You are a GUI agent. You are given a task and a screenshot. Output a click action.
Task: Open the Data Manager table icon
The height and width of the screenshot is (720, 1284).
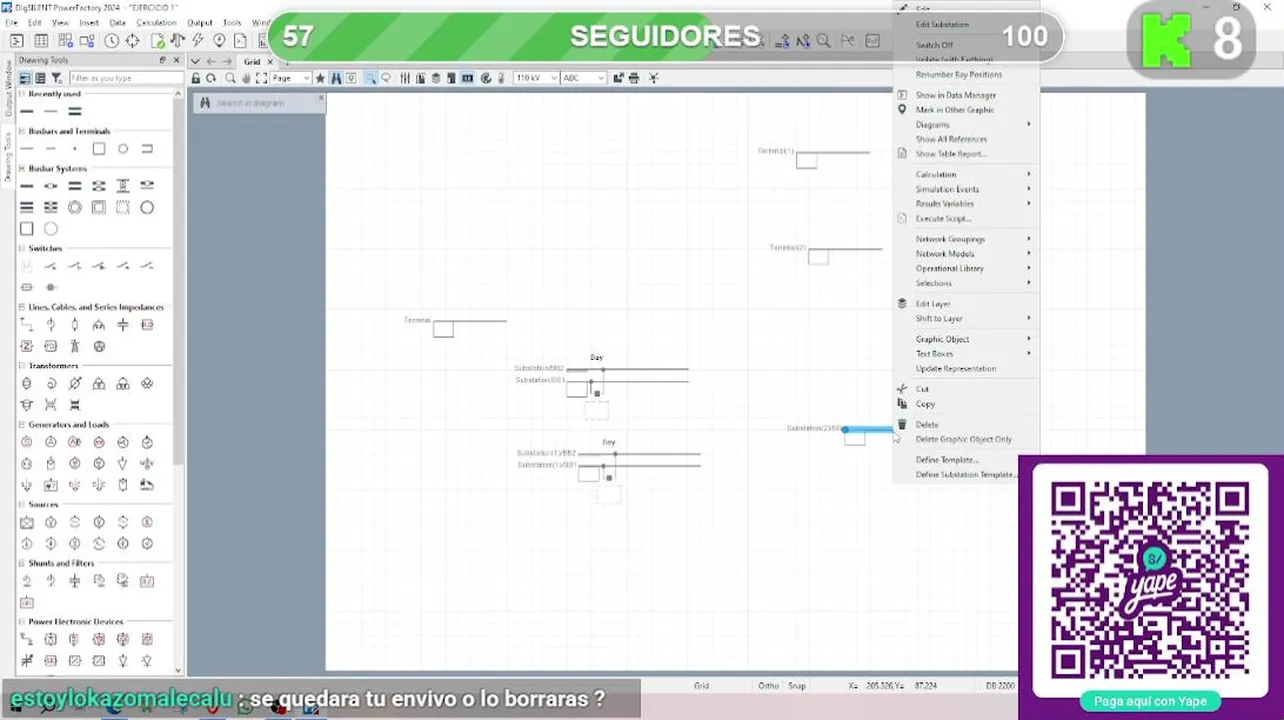point(41,41)
